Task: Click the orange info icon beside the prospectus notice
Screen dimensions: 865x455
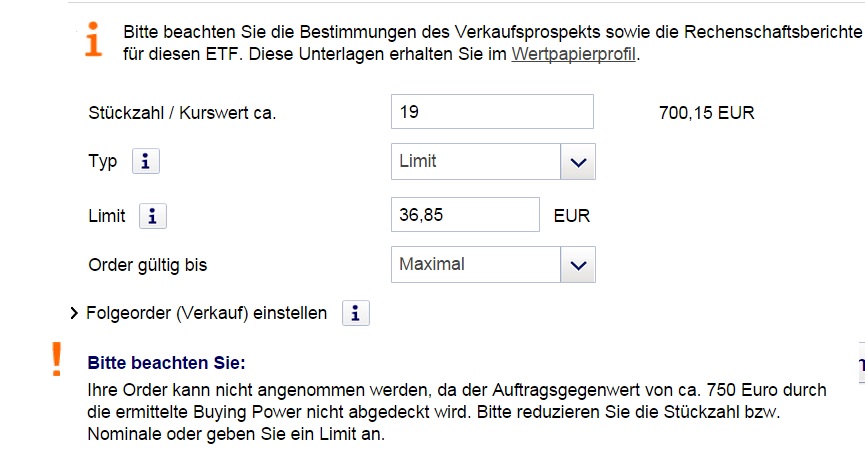Action: [93, 42]
